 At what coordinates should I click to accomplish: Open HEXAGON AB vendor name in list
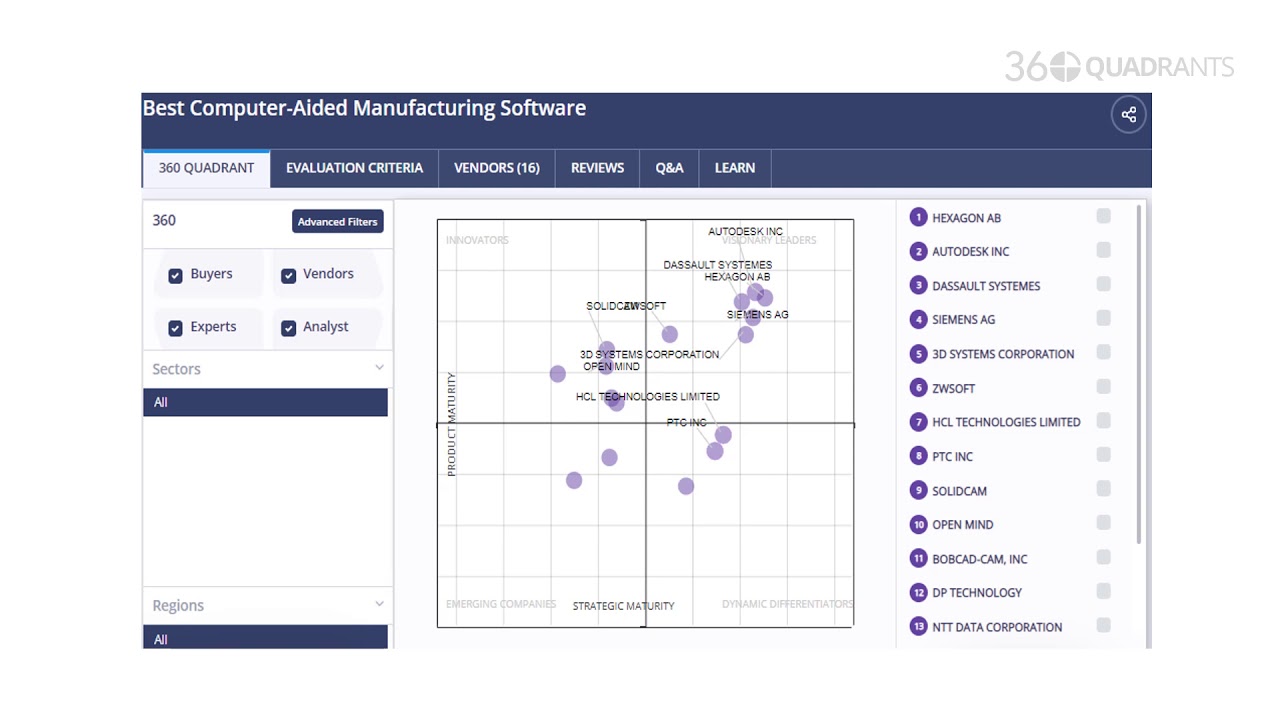pyautogui.click(x=966, y=218)
